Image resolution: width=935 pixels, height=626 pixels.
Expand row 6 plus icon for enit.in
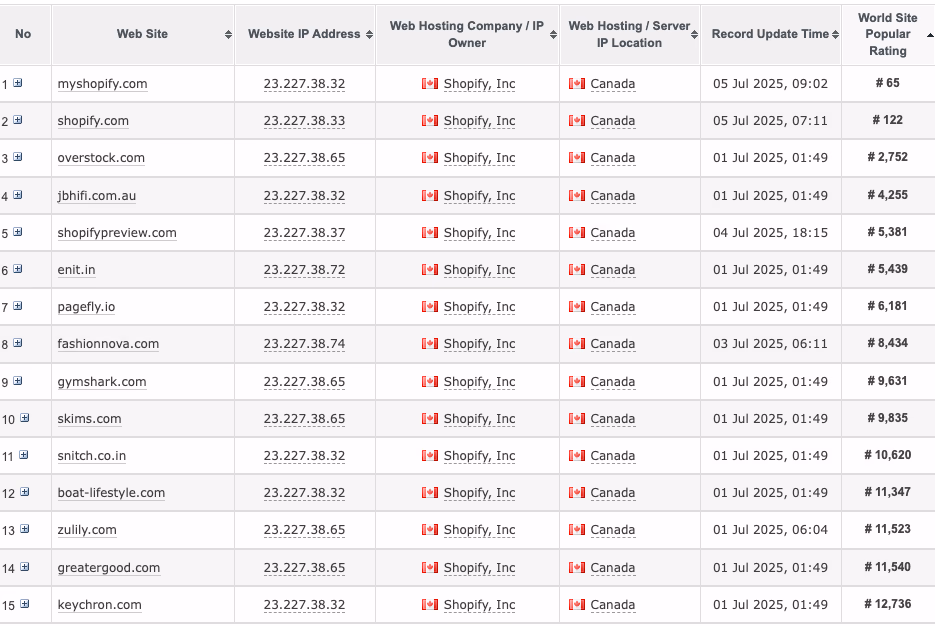tap(18, 269)
